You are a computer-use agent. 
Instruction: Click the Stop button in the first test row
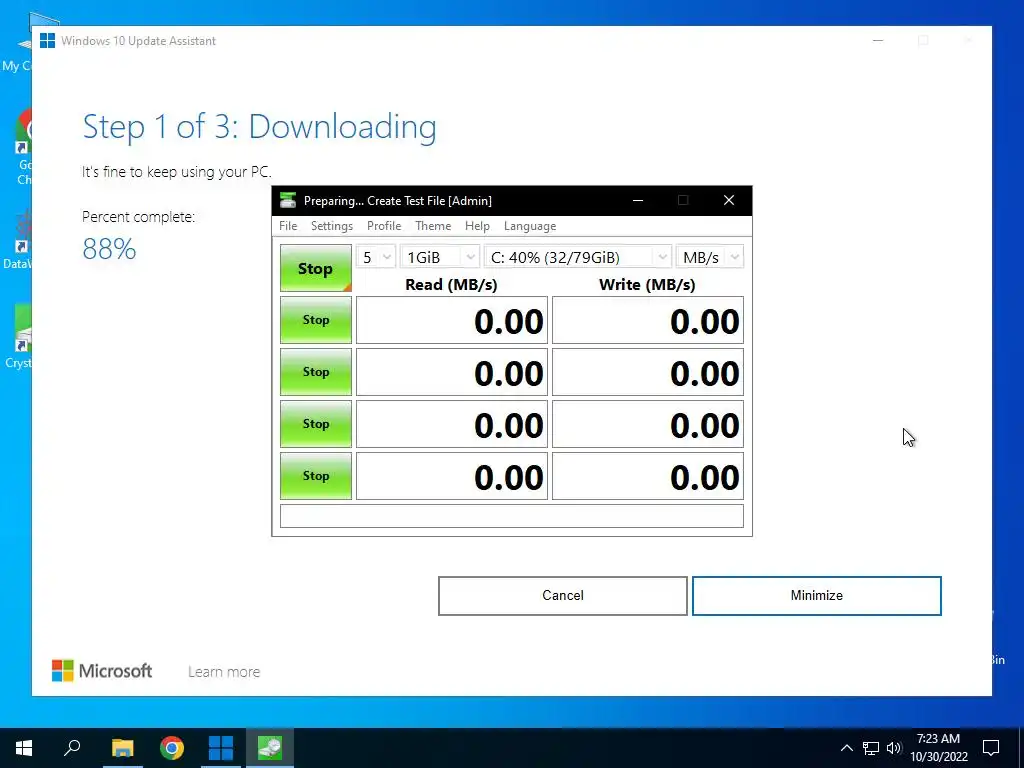315,320
